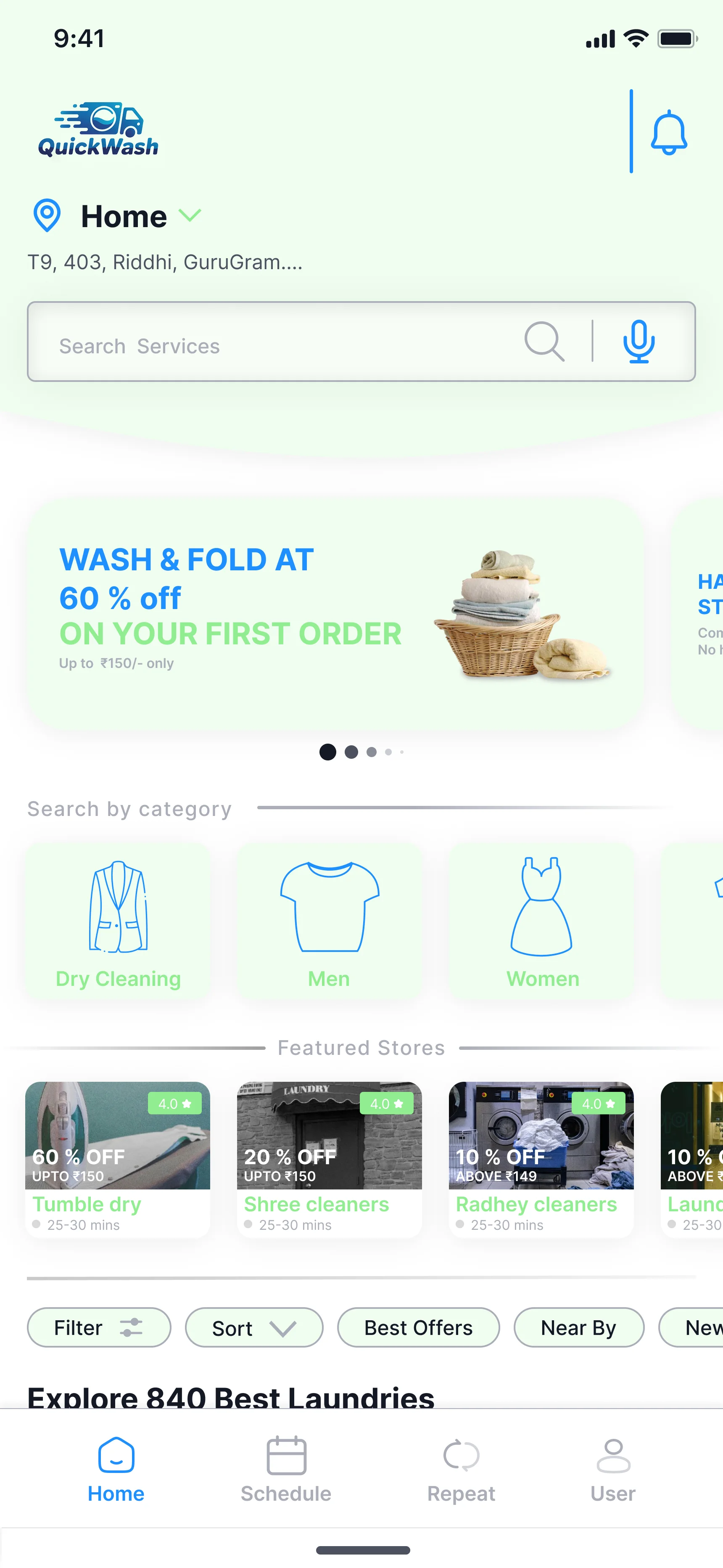Open the User tab

pos(613,1470)
